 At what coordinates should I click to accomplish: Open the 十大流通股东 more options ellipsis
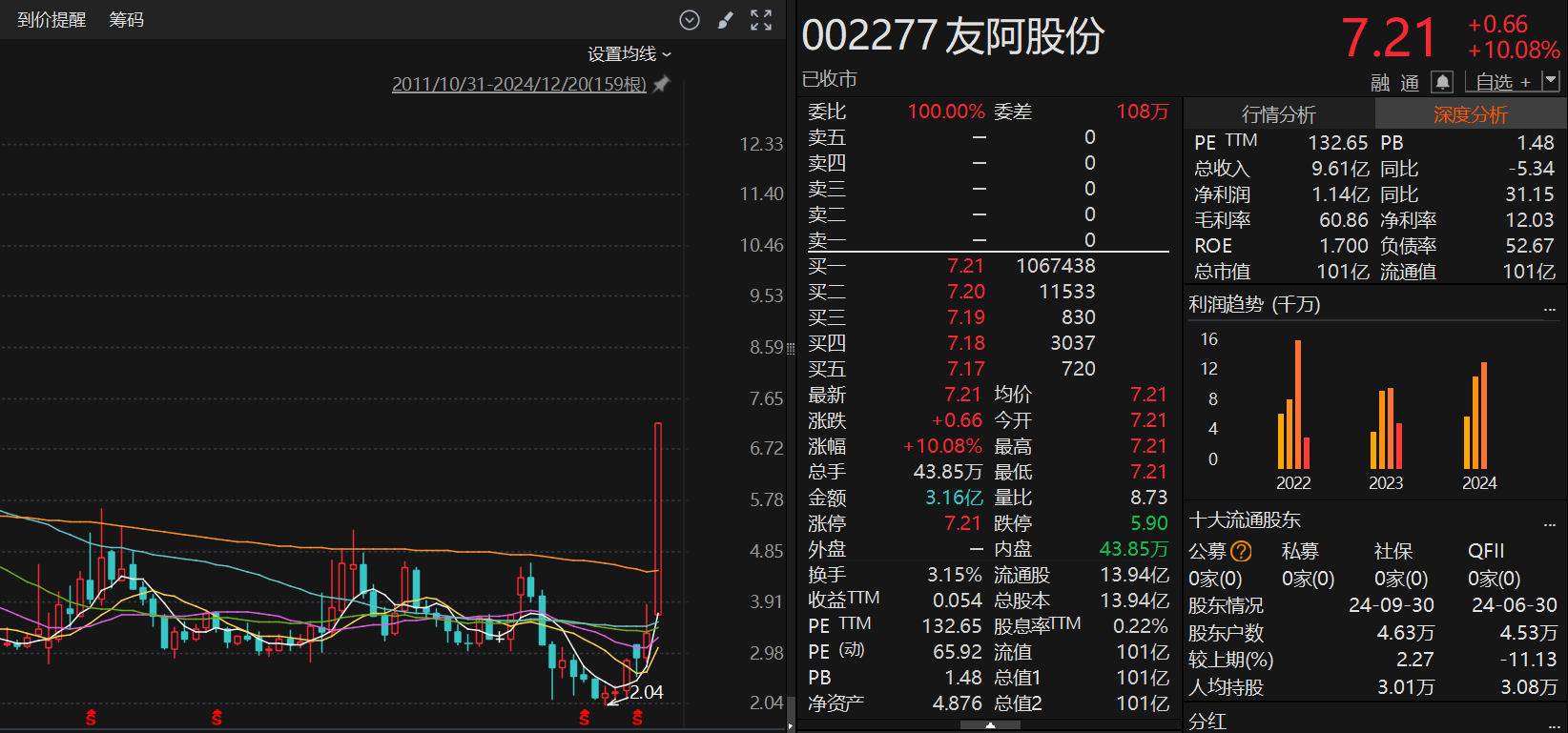point(1550,523)
